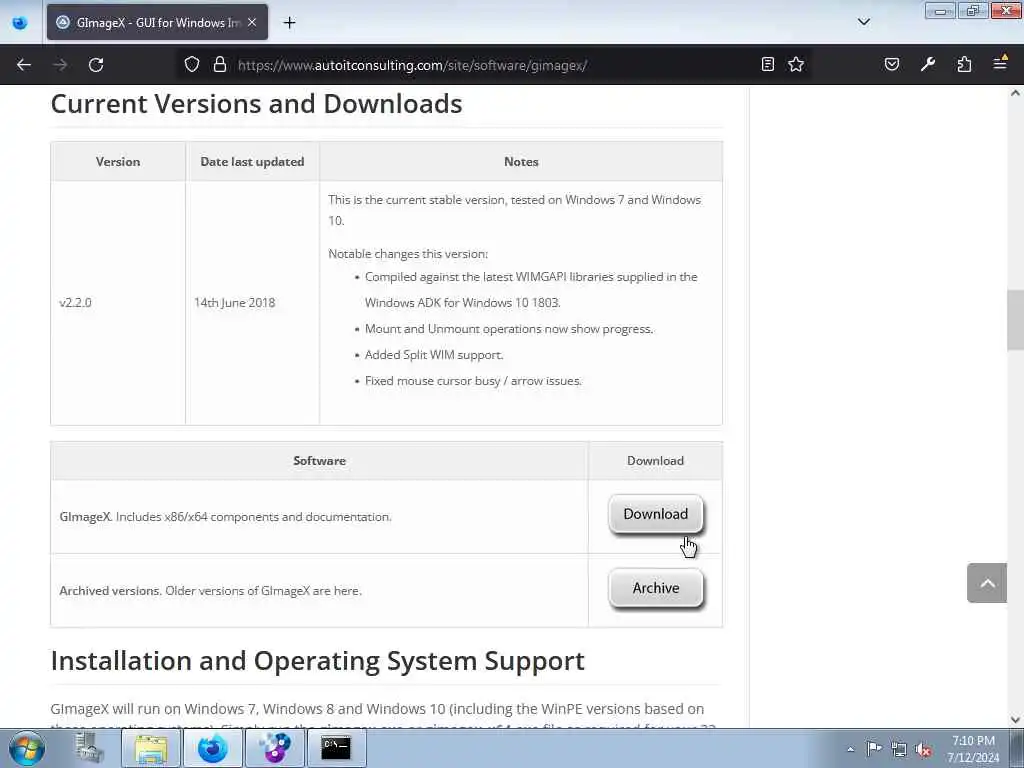Open the Archive button for older versions
Screen dimensions: 1024x768
coord(656,588)
